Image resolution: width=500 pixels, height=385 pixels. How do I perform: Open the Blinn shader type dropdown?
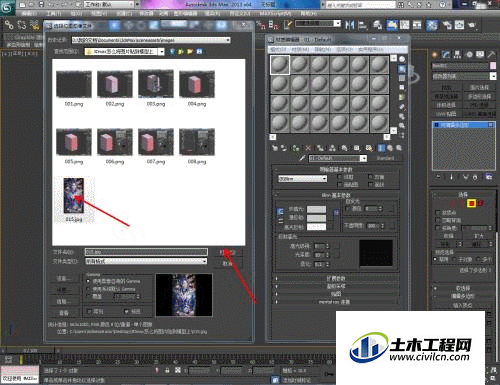coord(324,179)
